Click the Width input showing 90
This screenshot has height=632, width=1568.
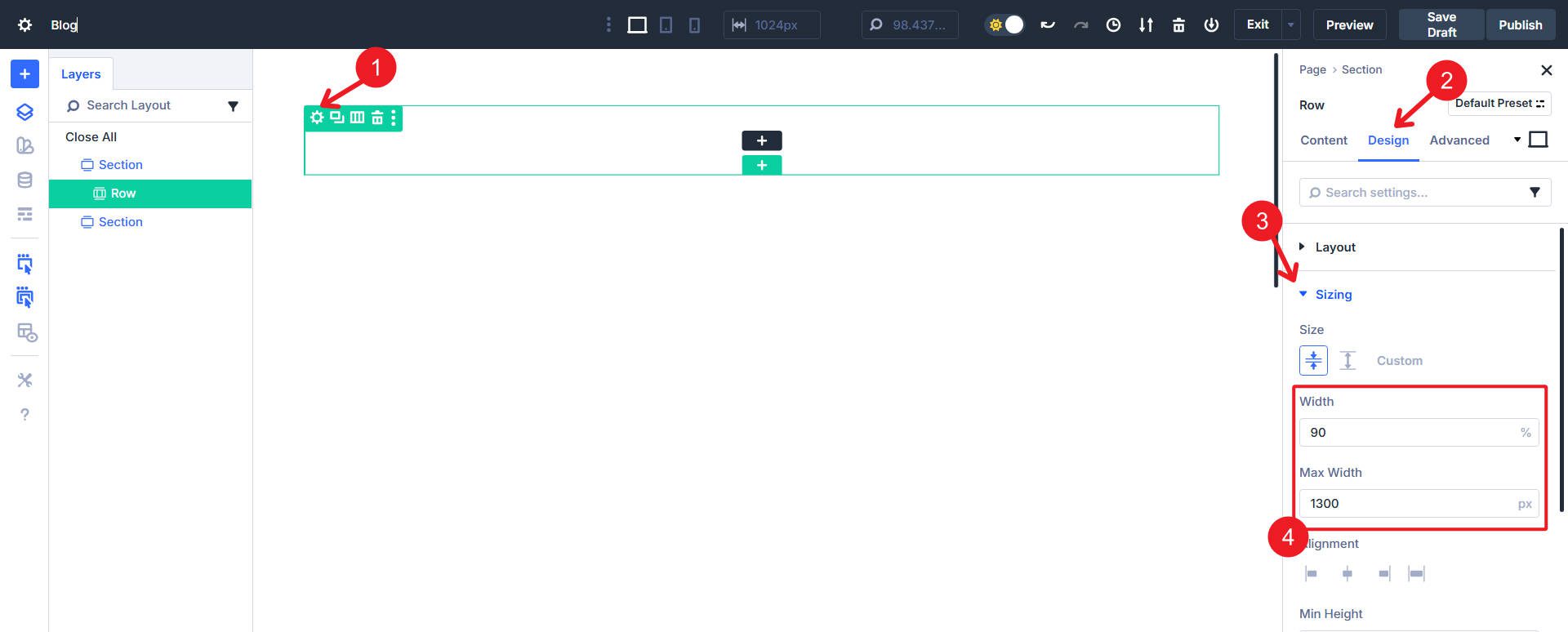[1419, 433]
